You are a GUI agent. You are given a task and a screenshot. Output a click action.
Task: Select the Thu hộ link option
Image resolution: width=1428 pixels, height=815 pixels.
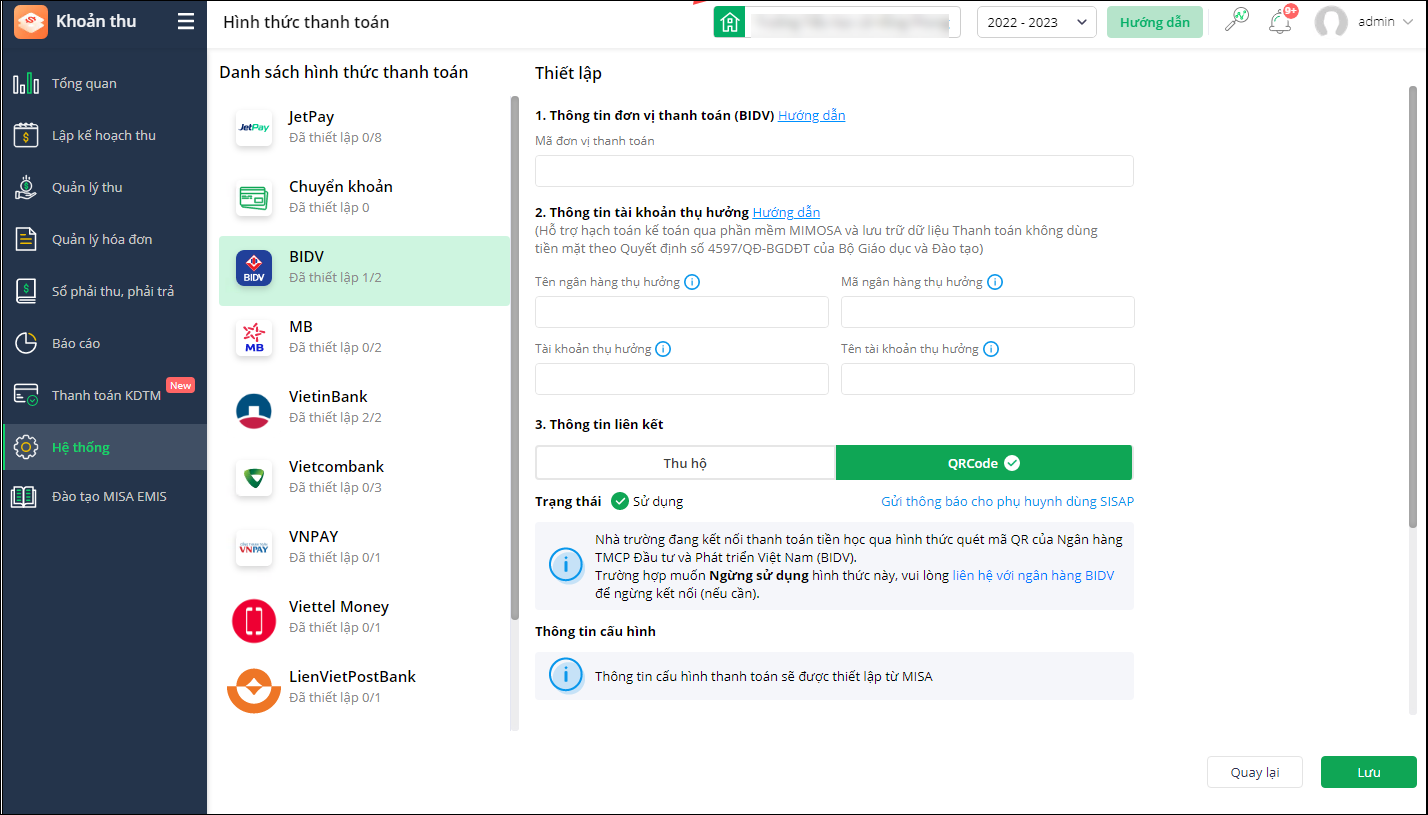(685, 463)
